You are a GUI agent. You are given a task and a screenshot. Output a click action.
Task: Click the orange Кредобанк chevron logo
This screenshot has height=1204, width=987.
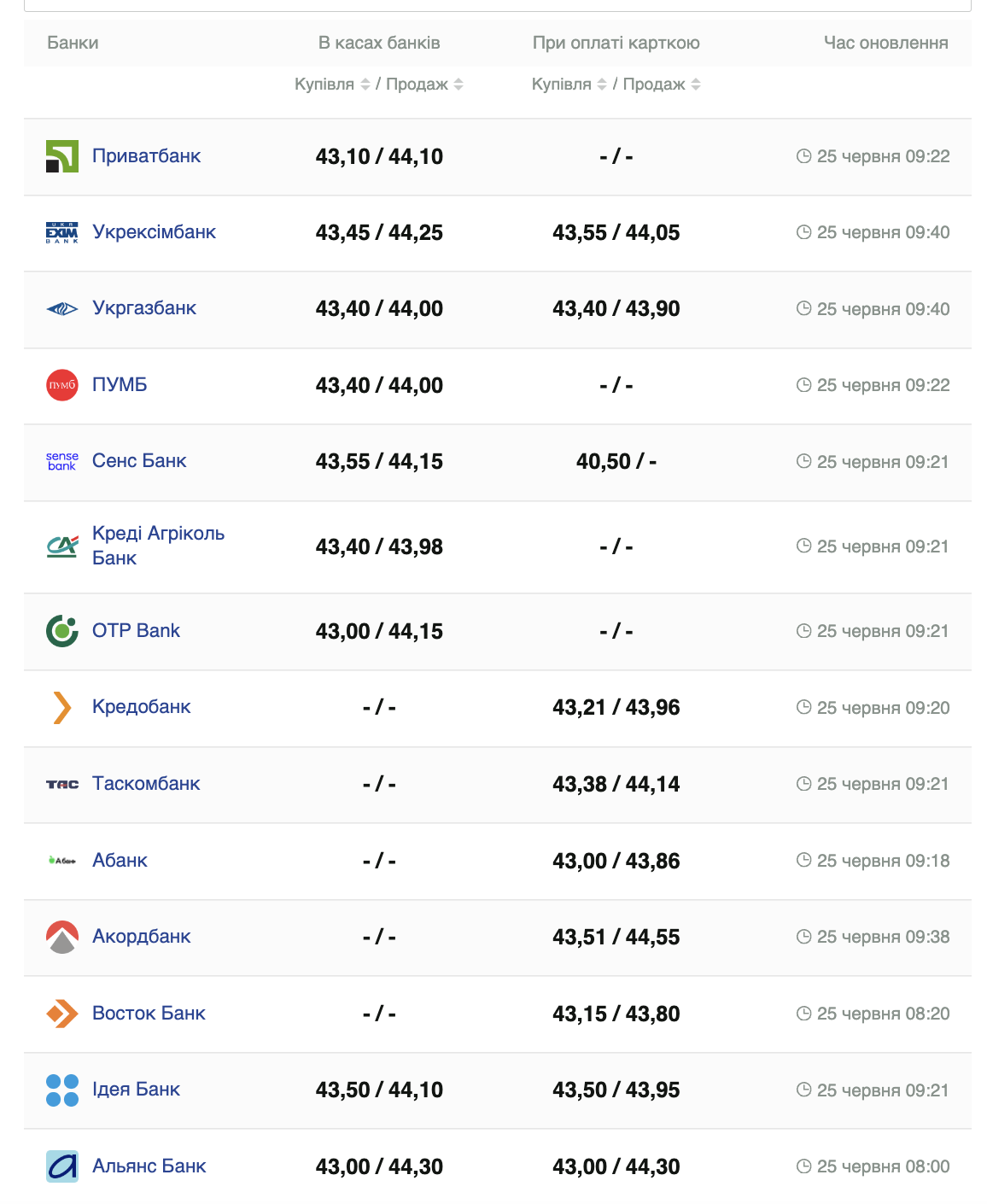(x=61, y=707)
